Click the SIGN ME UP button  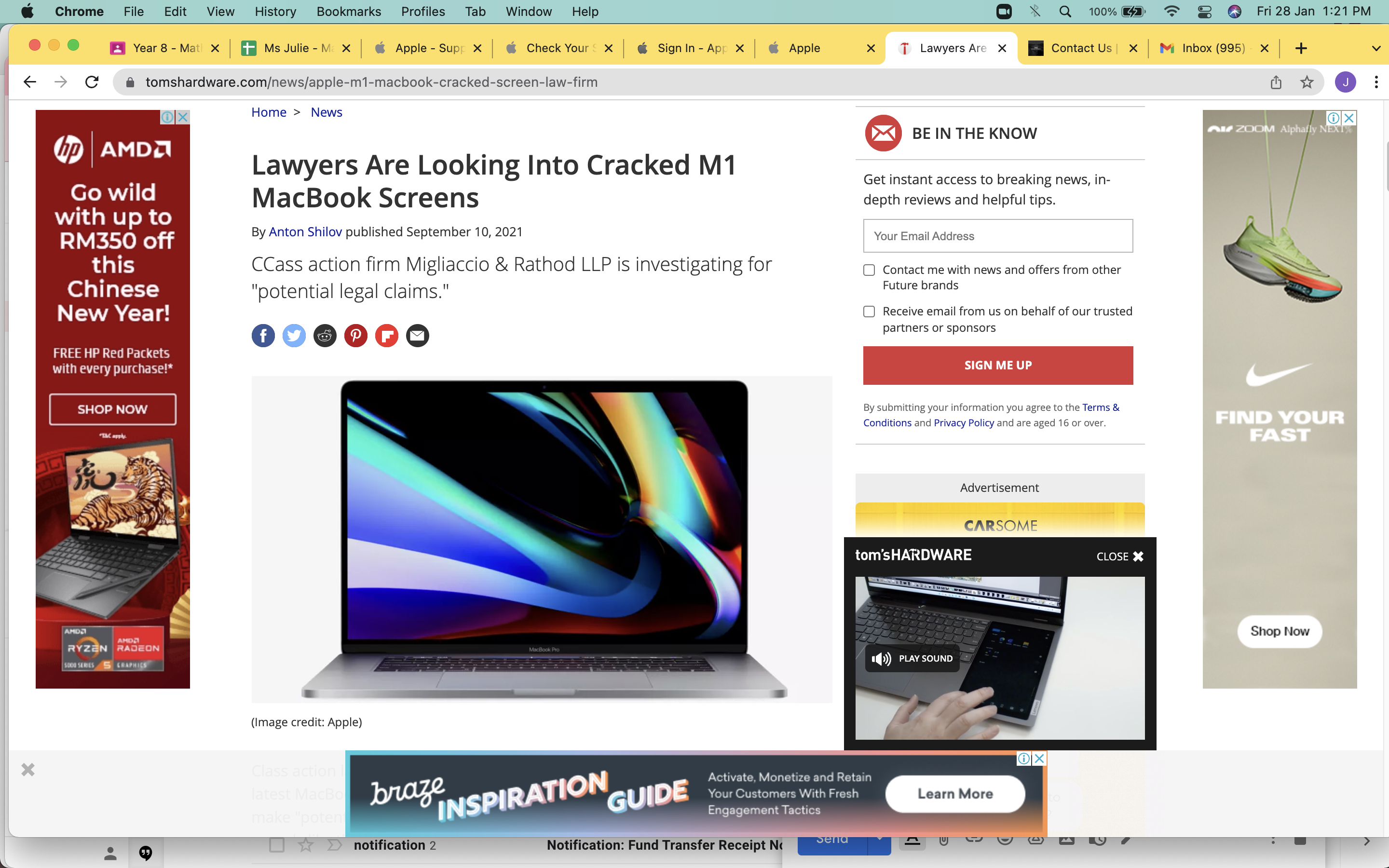(997, 365)
